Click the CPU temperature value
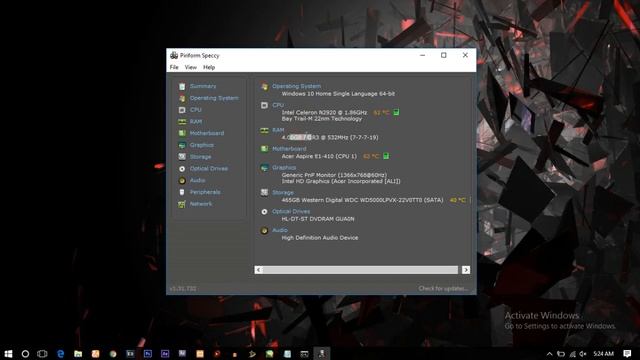 (x=381, y=112)
